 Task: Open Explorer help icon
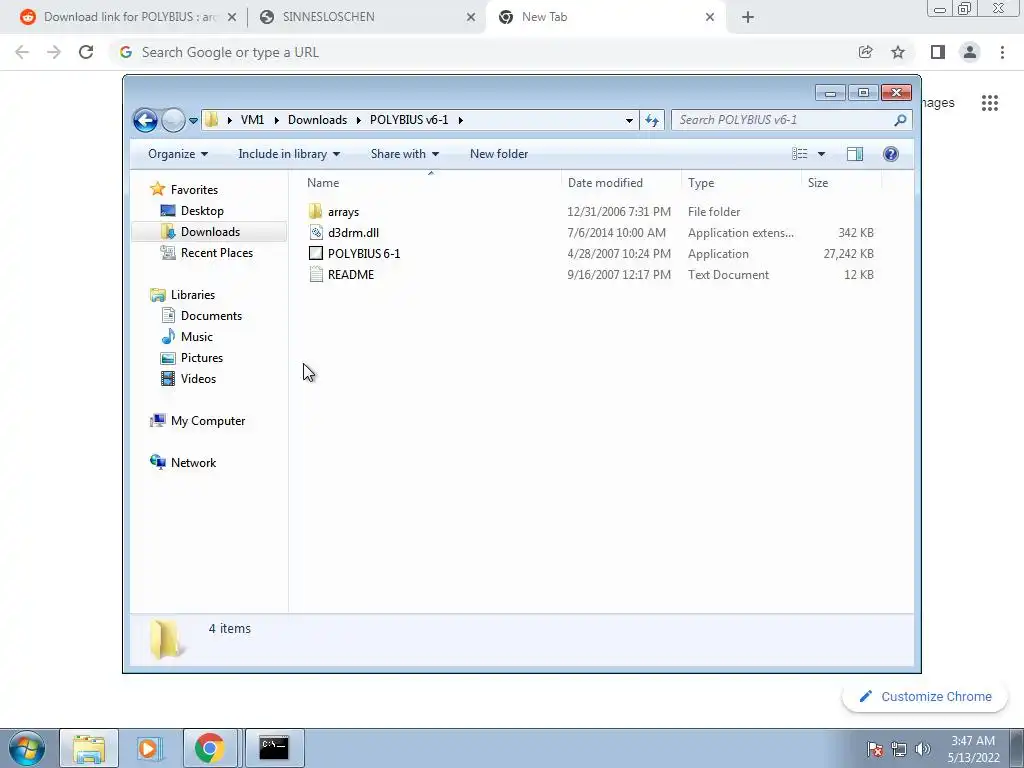coord(891,154)
